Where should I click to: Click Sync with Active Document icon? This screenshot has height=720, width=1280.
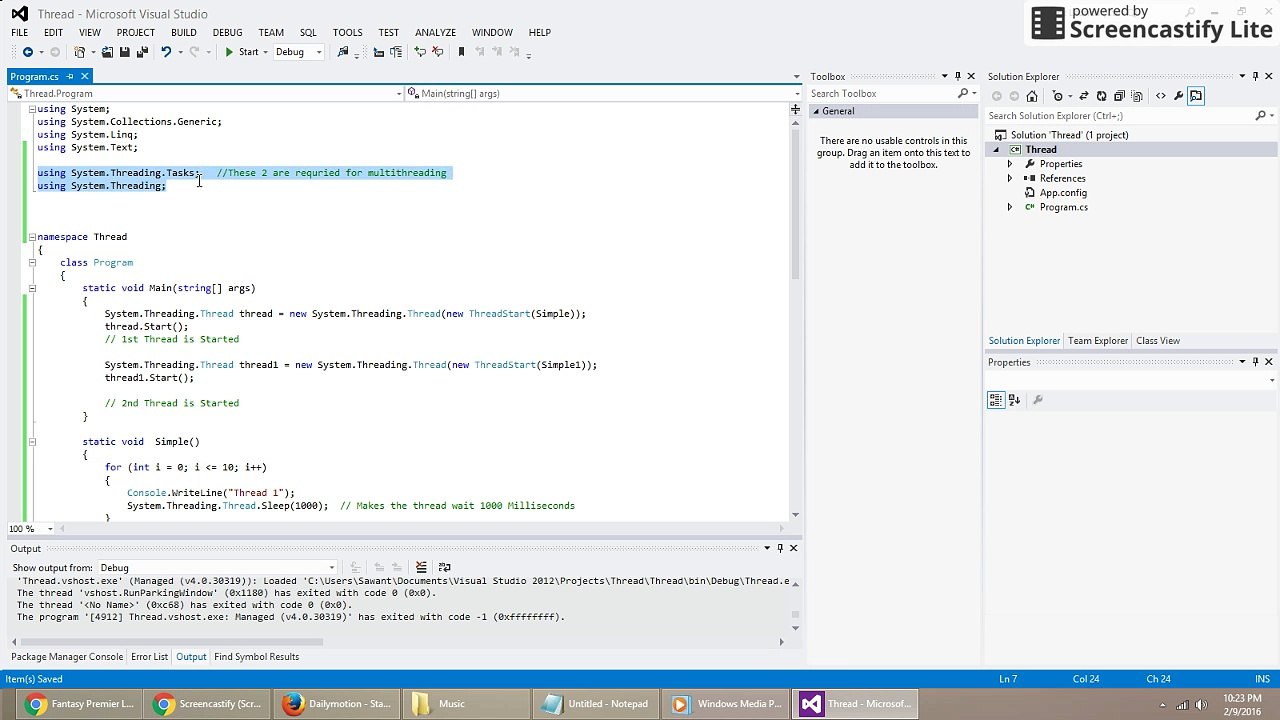click(1084, 96)
